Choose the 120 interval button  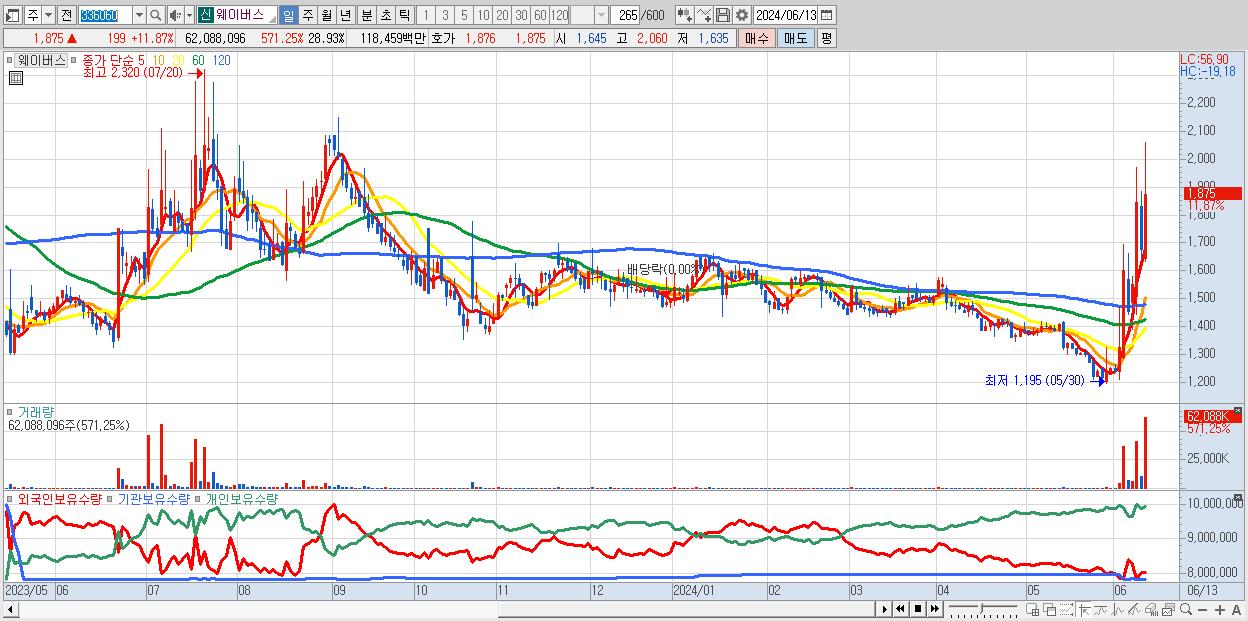tap(560, 15)
